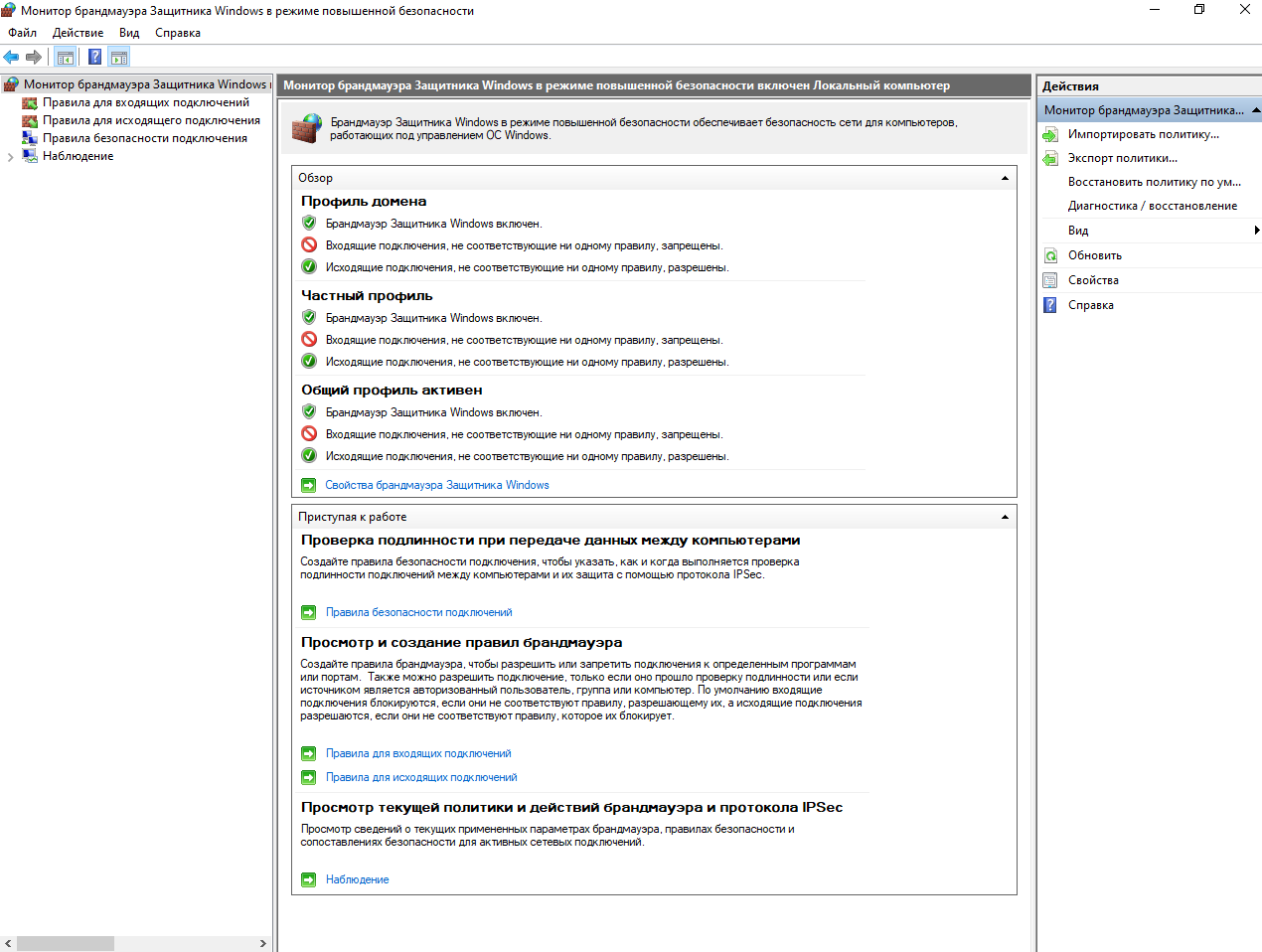Click Проверка подлинности при передаче данных heading

[x=551, y=540]
